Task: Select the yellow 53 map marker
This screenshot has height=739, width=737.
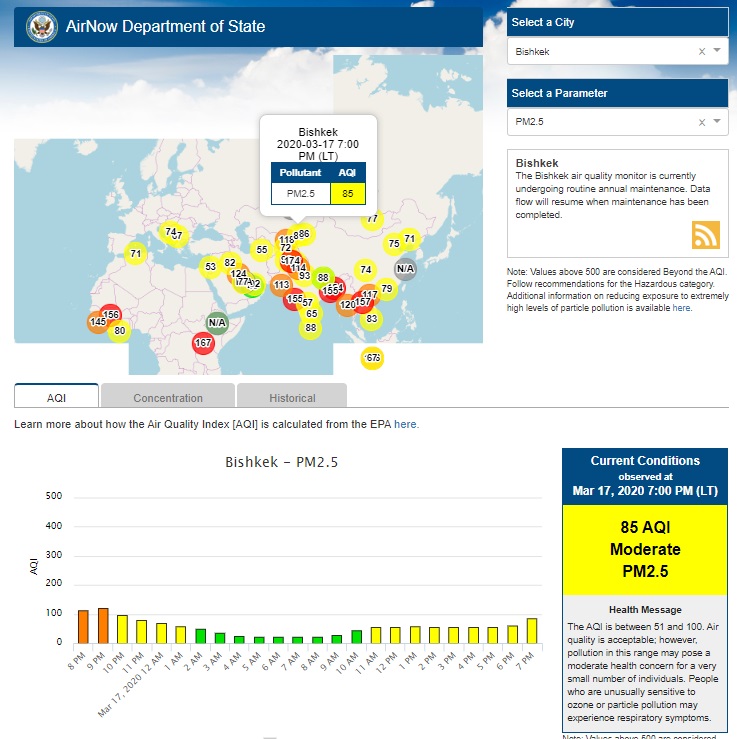Action: [210, 267]
